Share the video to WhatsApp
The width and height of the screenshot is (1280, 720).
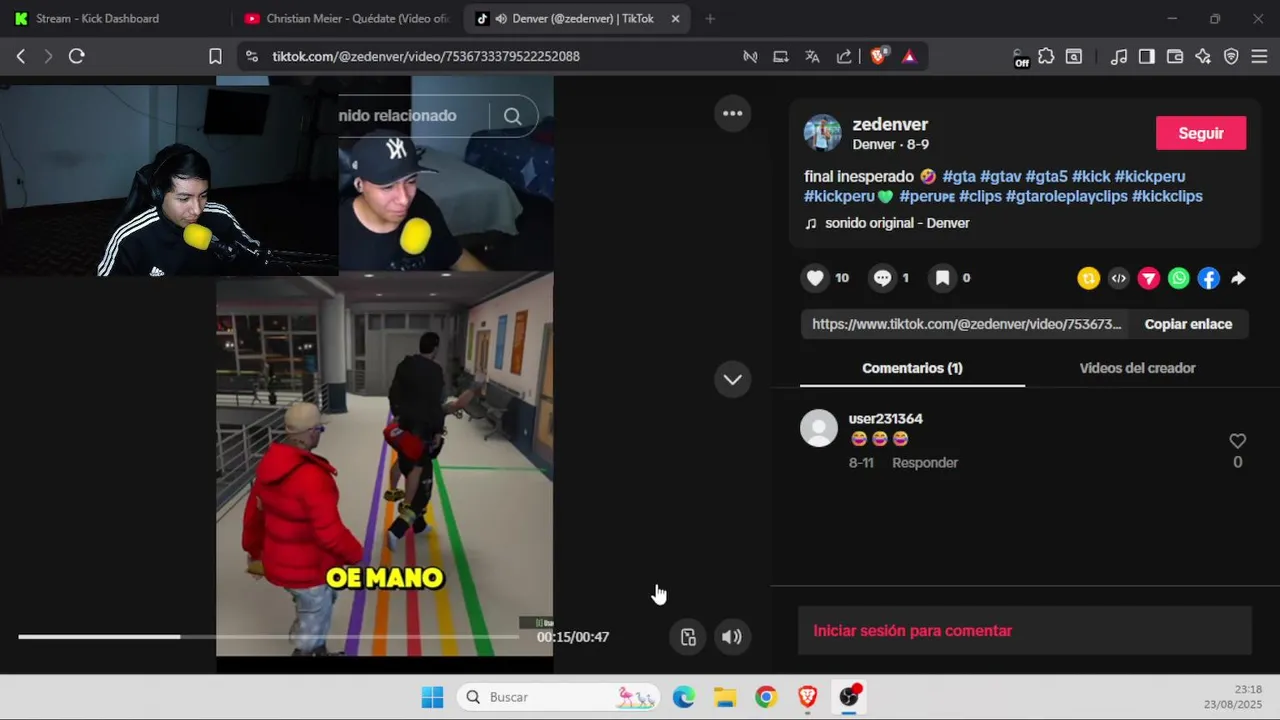pyautogui.click(x=1179, y=279)
